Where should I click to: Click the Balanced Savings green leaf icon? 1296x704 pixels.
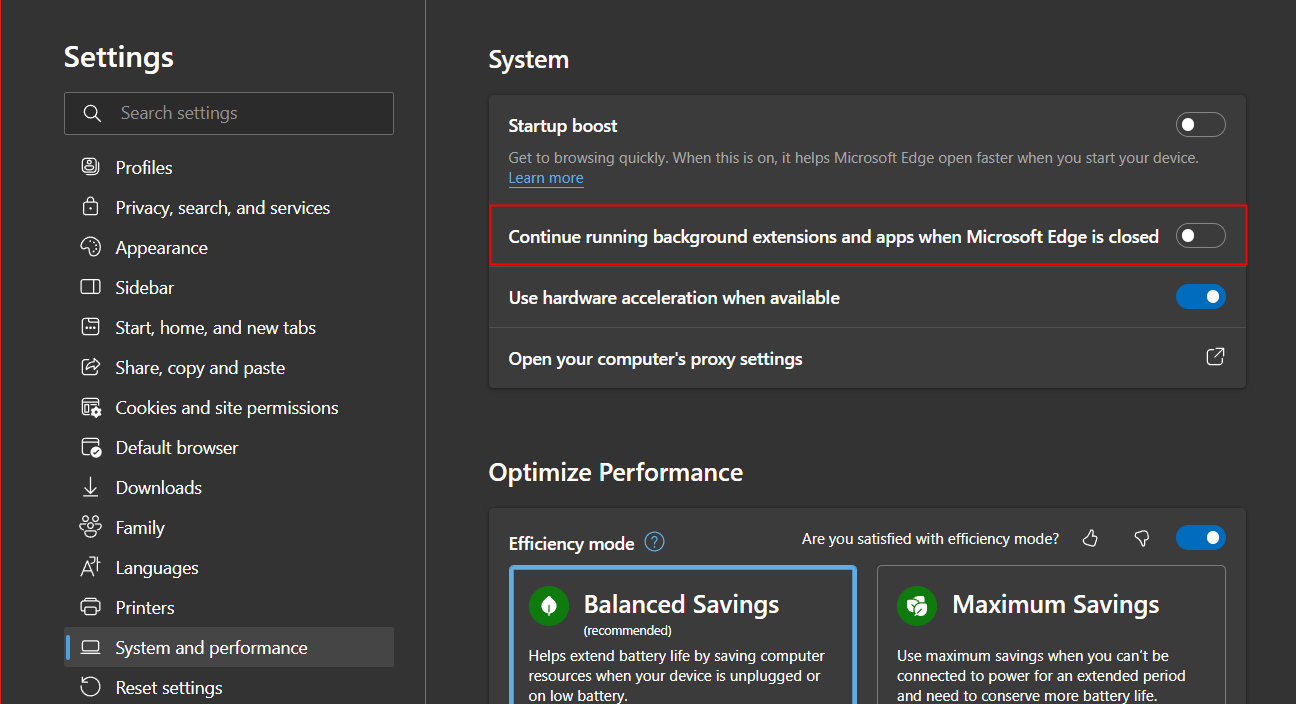point(549,605)
